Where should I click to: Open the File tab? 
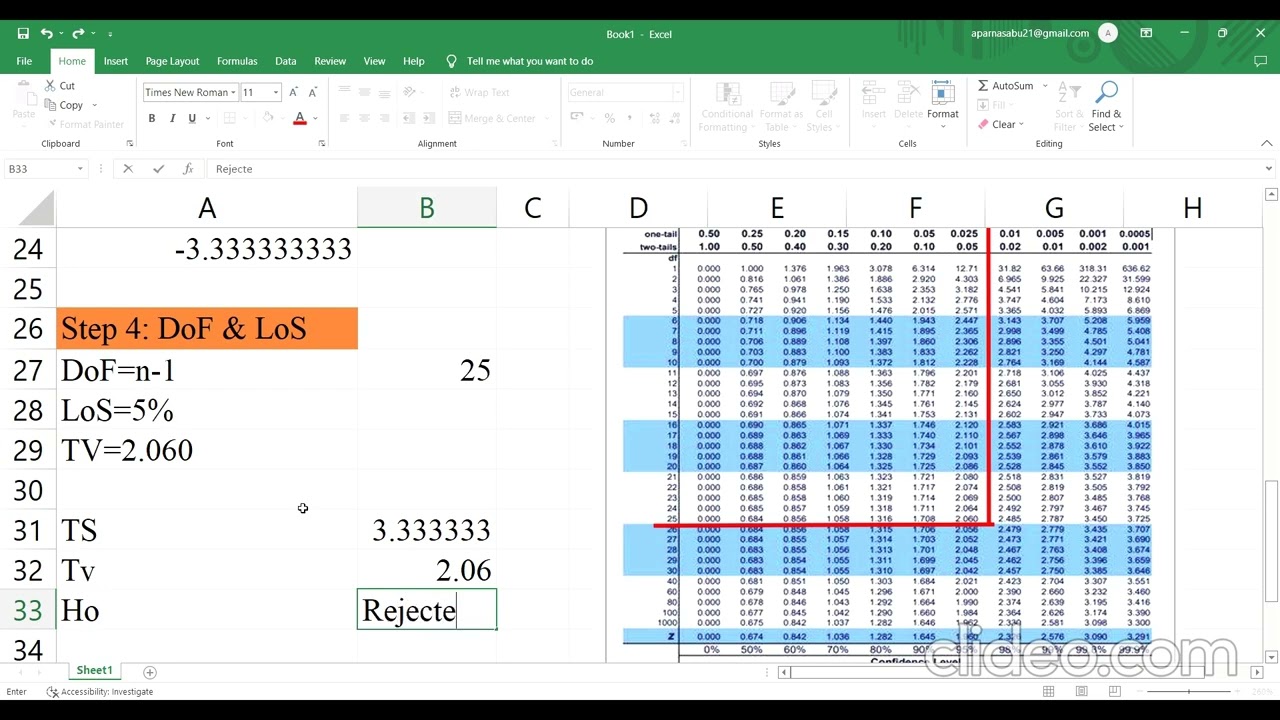pyautogui.click(x=24, y=61)
